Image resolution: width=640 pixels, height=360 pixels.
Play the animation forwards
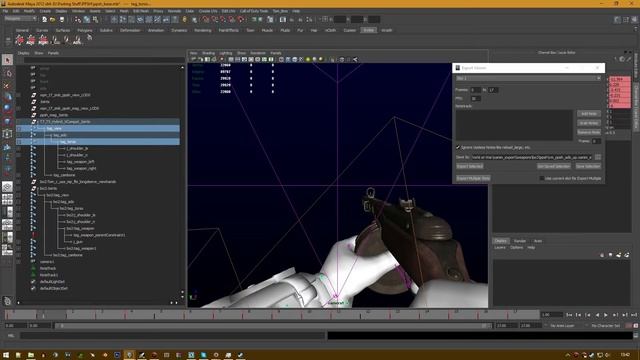coord(606,315)
